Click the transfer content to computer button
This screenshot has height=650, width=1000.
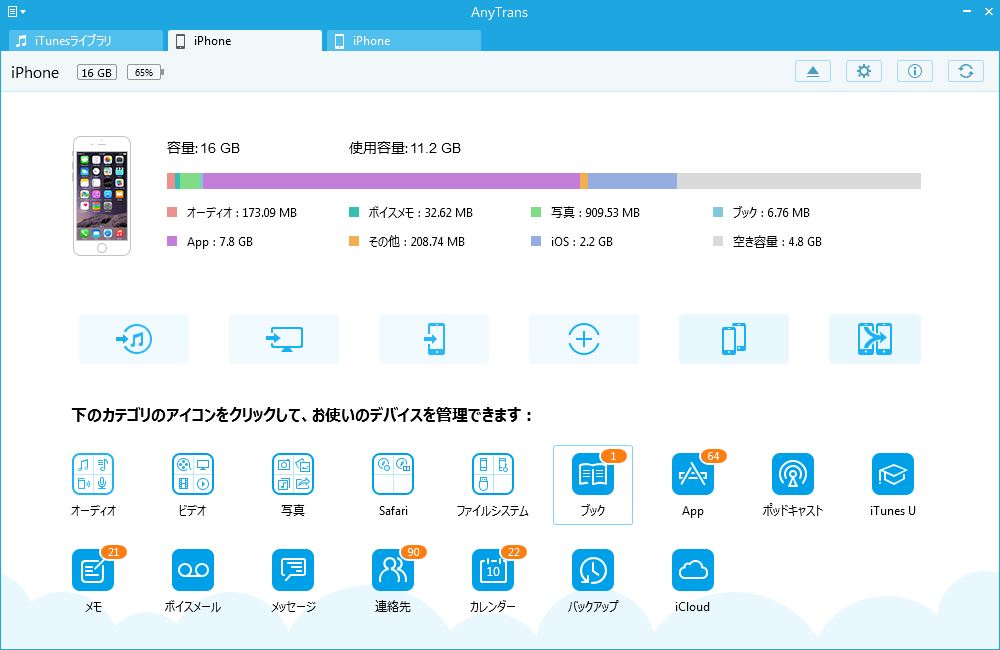(284, 339)
